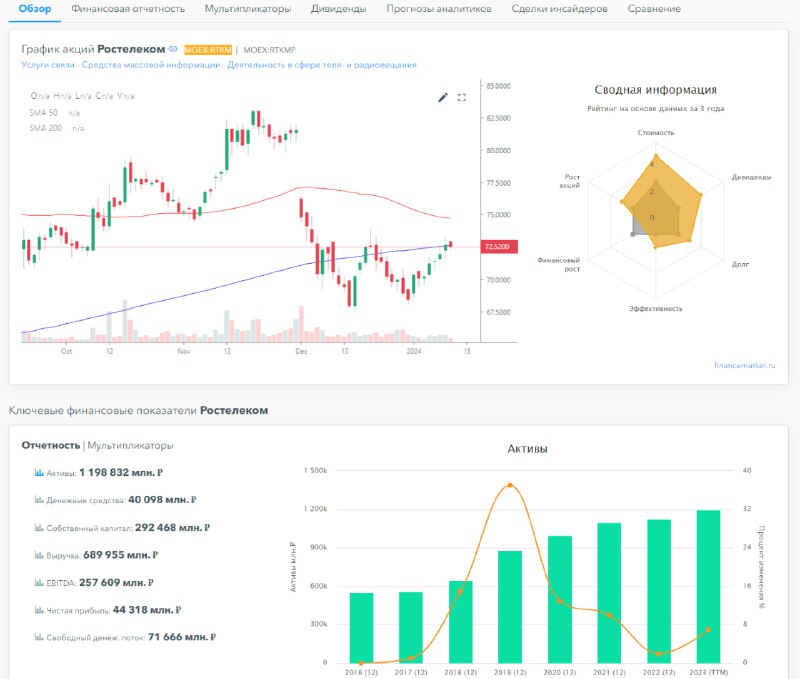The image size is (800, 679).
Task: Select the MOEX:RTKM ticker
Action: coord(208,49)
